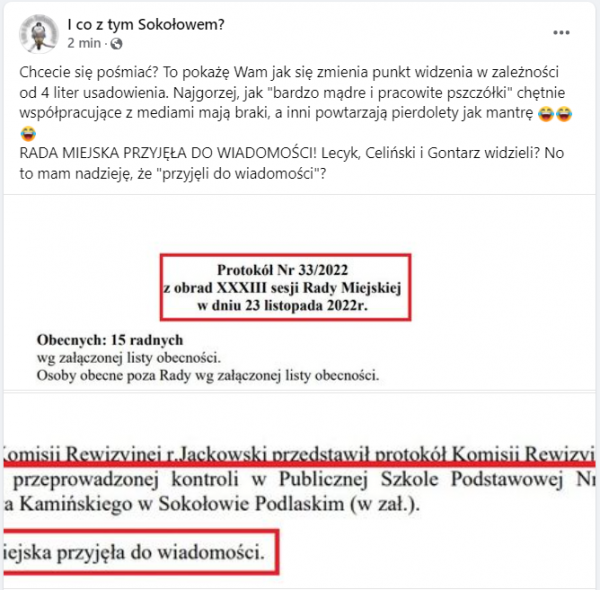Click the falcon profile avatar
The image size is (600, 590).
39,34
